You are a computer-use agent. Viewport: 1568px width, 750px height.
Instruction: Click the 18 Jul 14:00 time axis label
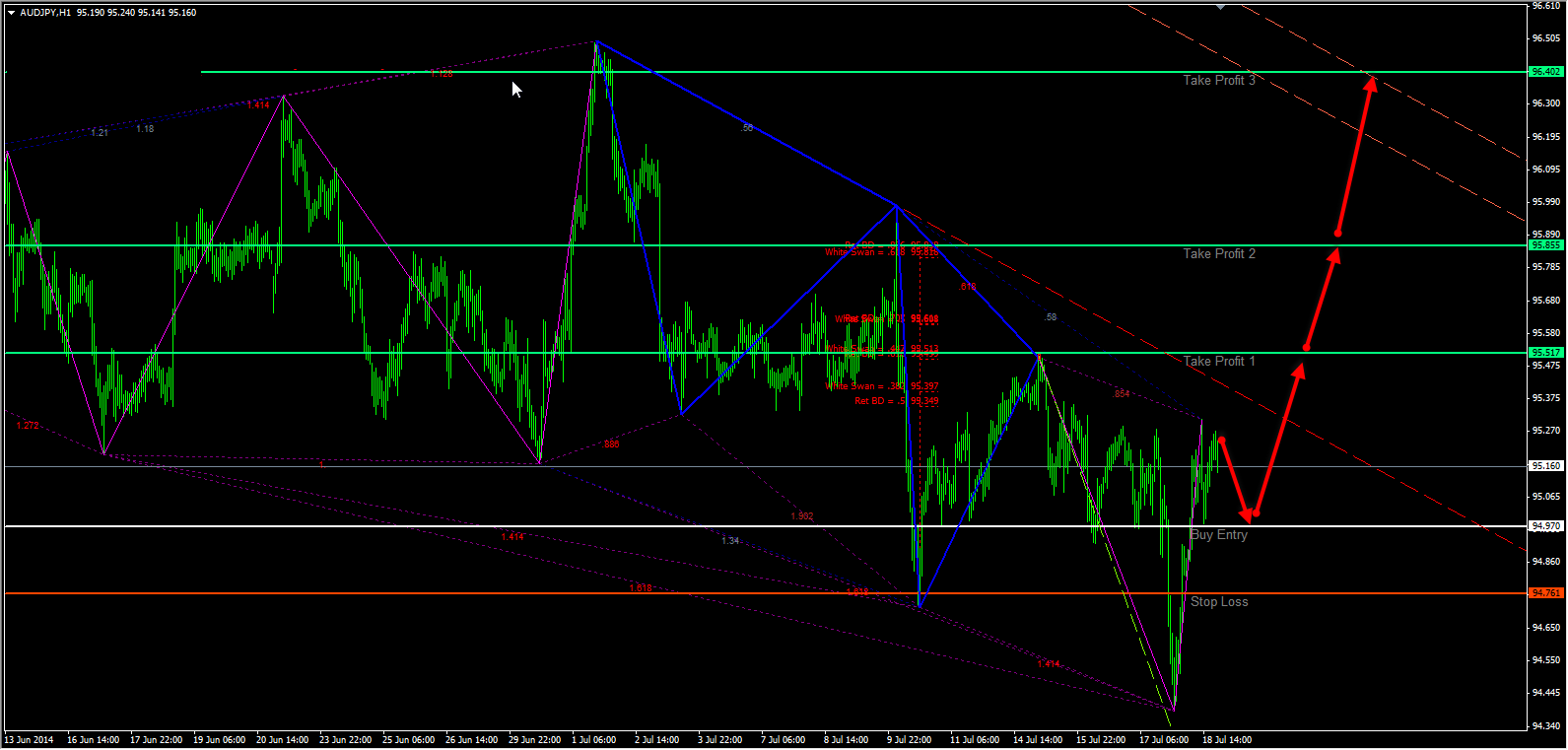click(x=1227, y=740)
